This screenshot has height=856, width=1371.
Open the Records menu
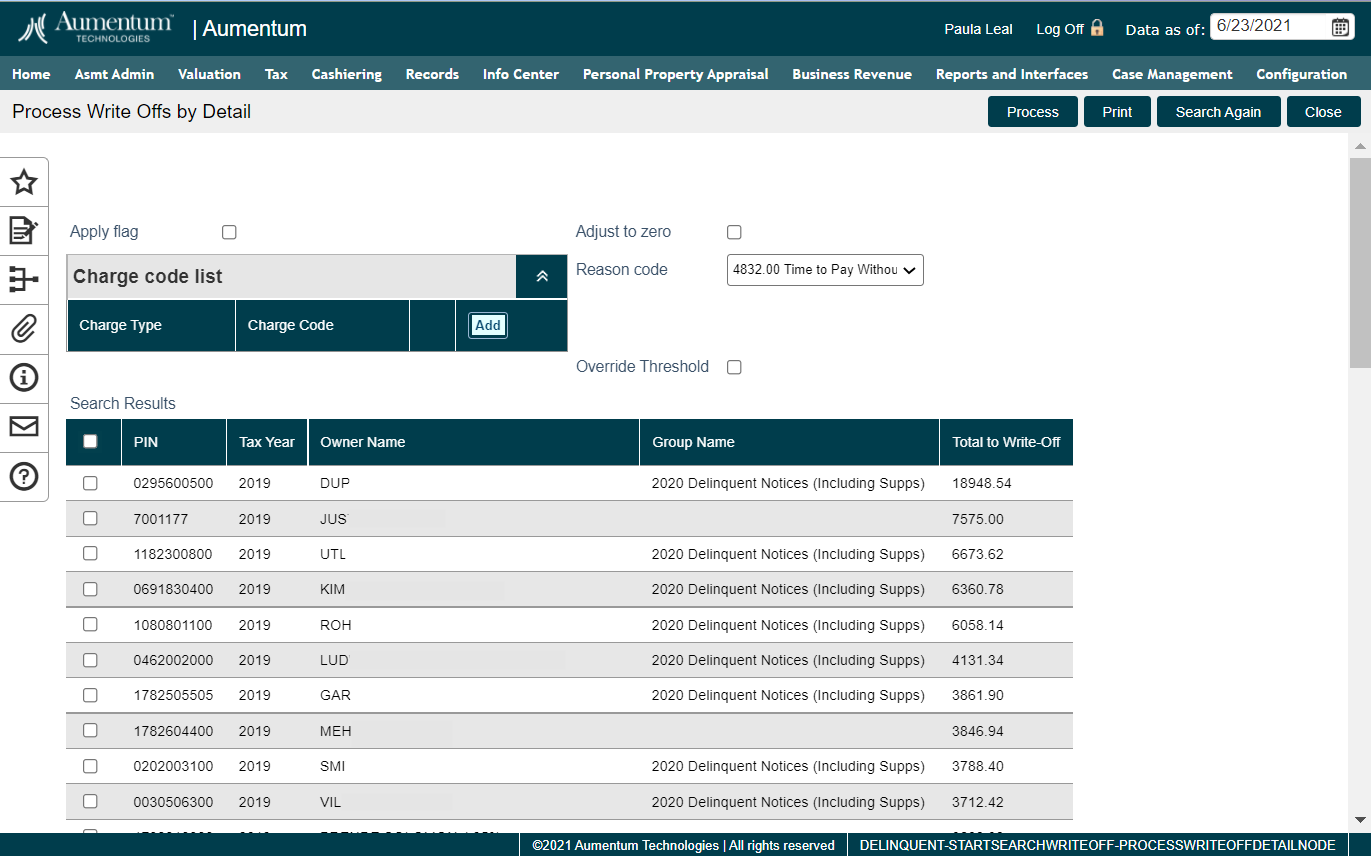(432, 74)
